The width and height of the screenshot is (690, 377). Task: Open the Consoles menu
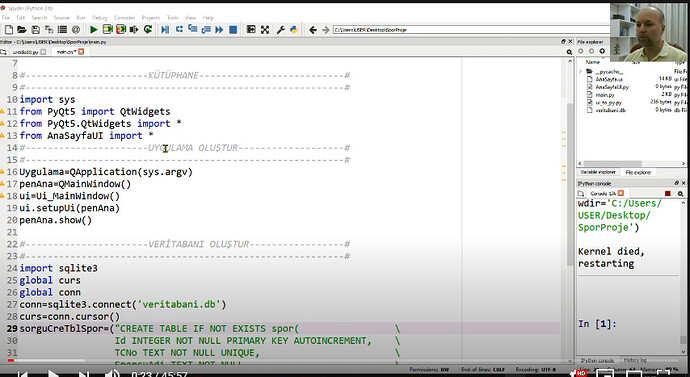click(x=125, y=18)
